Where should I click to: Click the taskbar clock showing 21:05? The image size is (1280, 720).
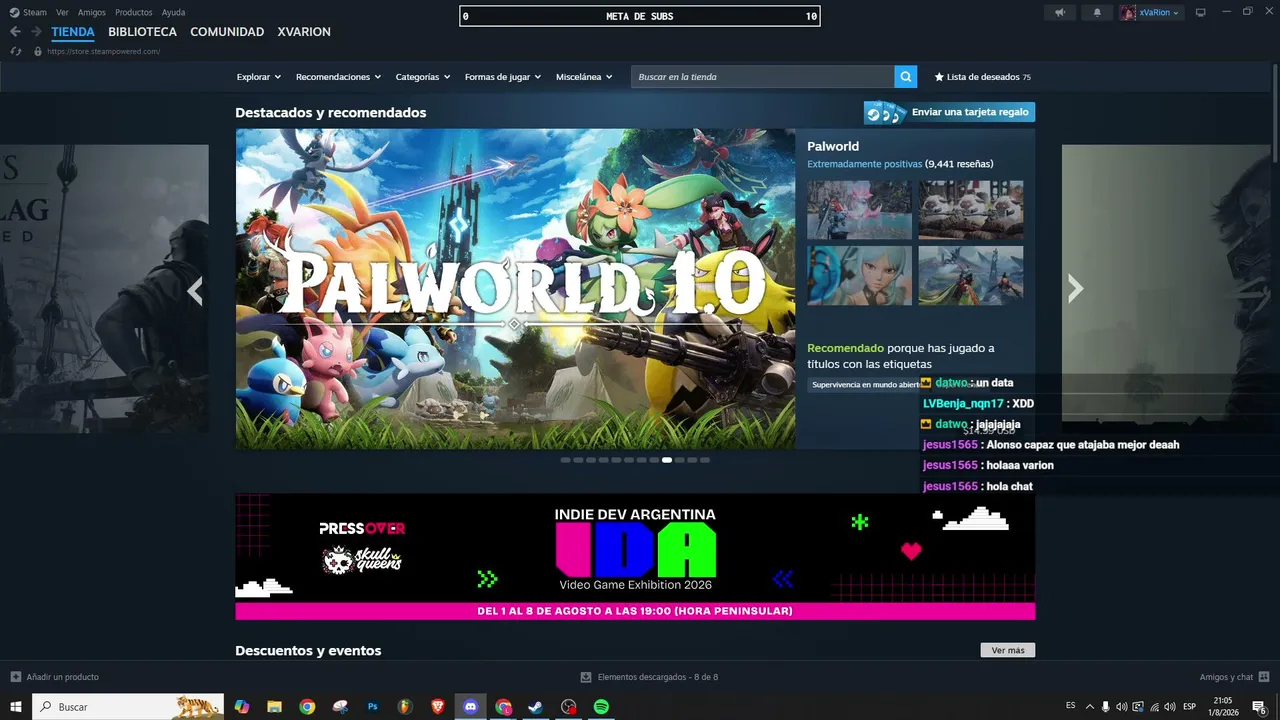coord(1223,707)
